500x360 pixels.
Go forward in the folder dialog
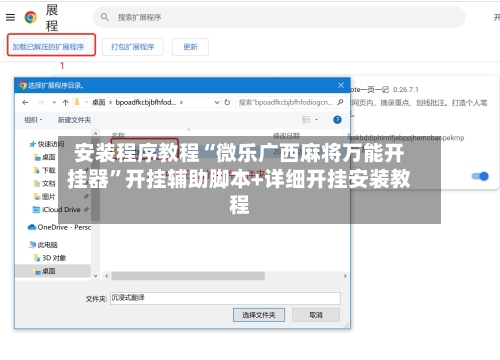click(x=41, y=103)
